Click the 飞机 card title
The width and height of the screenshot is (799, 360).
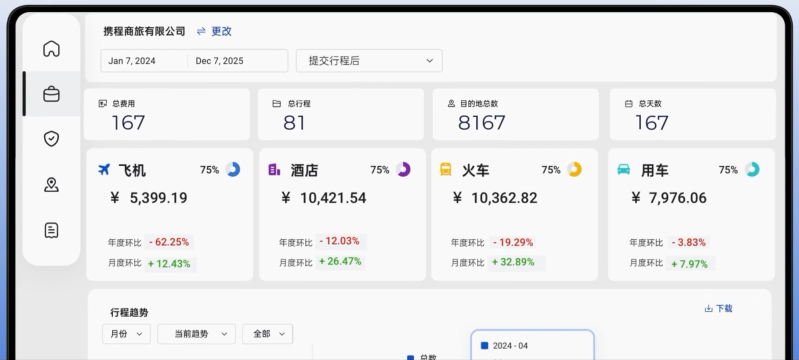[x=132, y=170]
